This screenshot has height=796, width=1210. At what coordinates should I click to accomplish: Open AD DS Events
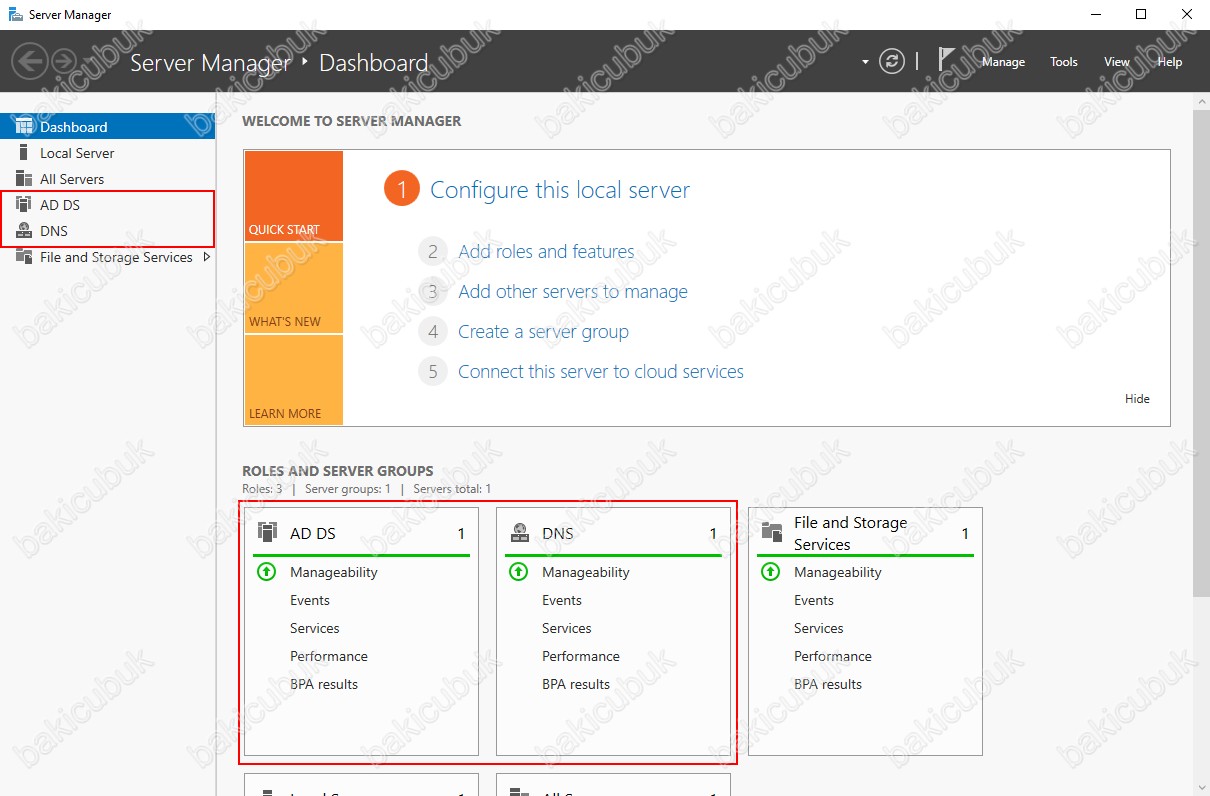click(x=310, y=600)
